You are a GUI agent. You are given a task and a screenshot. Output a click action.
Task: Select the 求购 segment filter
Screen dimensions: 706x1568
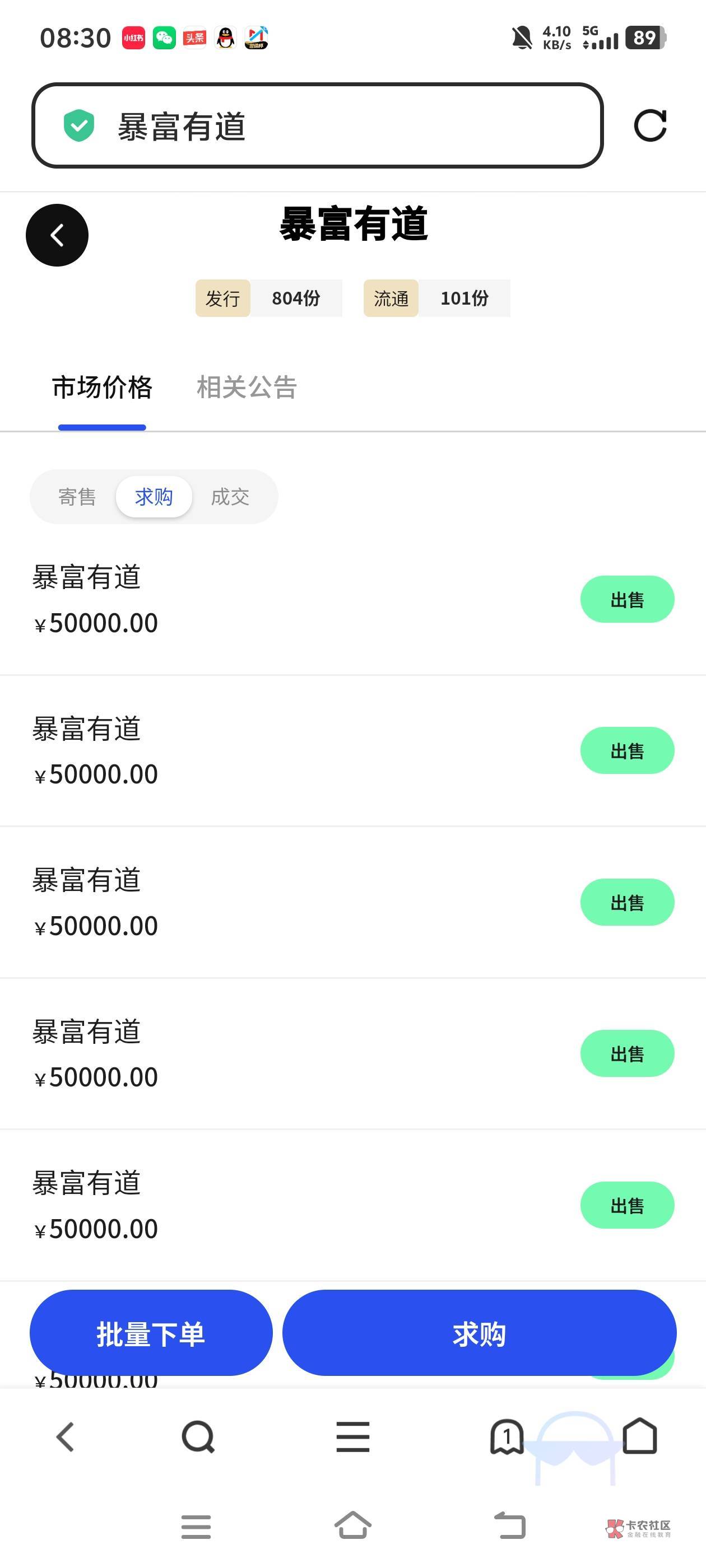pyautogui.click(x=154, y=497)
